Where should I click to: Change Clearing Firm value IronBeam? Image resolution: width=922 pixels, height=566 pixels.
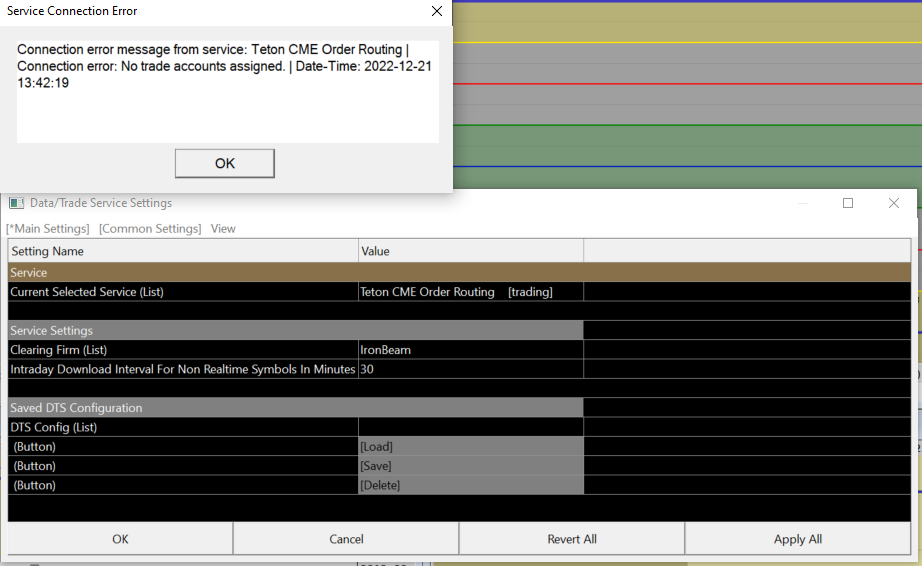[x=470, y=350]
